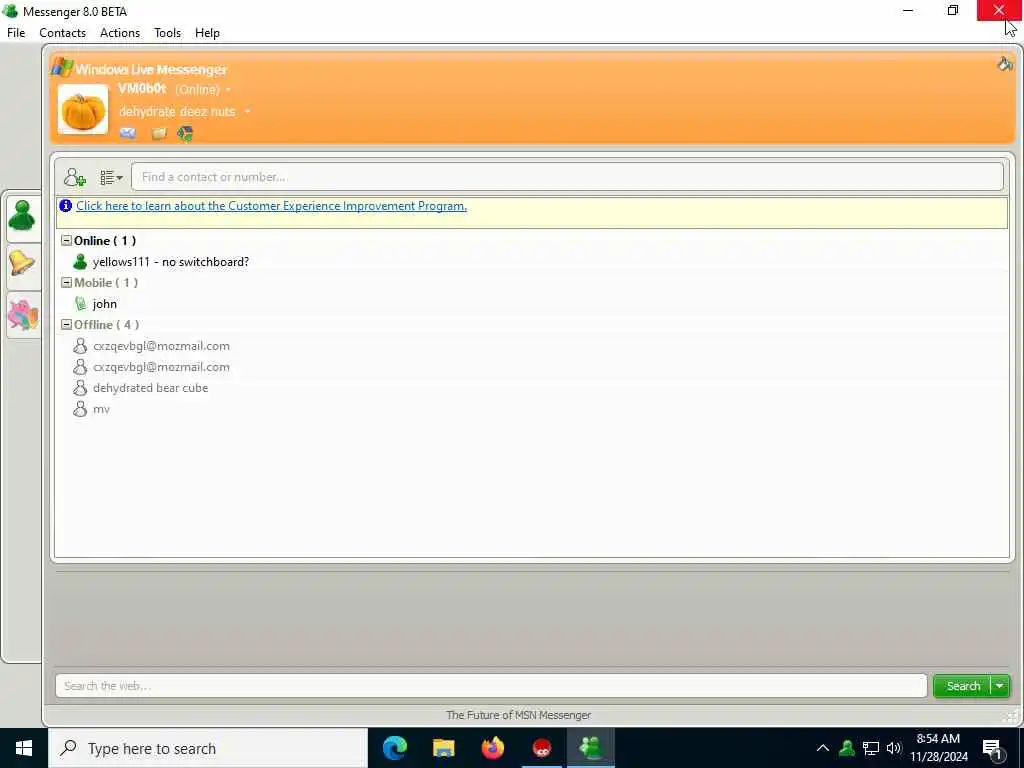Open the Search button dropdown arrow
Viewport: 1024px width, 768px height.
click(x=1000, y=686)
